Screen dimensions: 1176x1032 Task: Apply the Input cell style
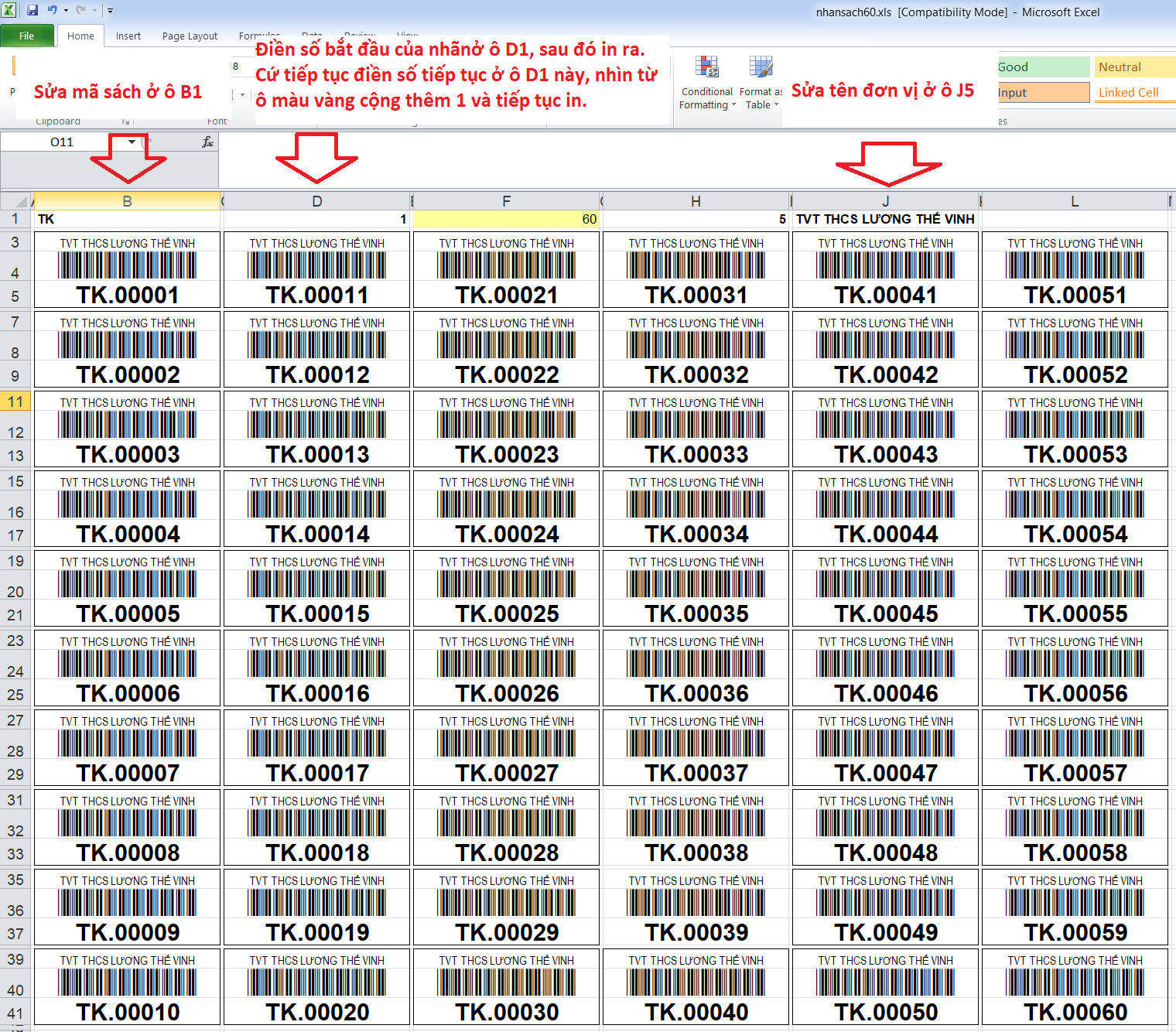click(x=1043, y=93)
